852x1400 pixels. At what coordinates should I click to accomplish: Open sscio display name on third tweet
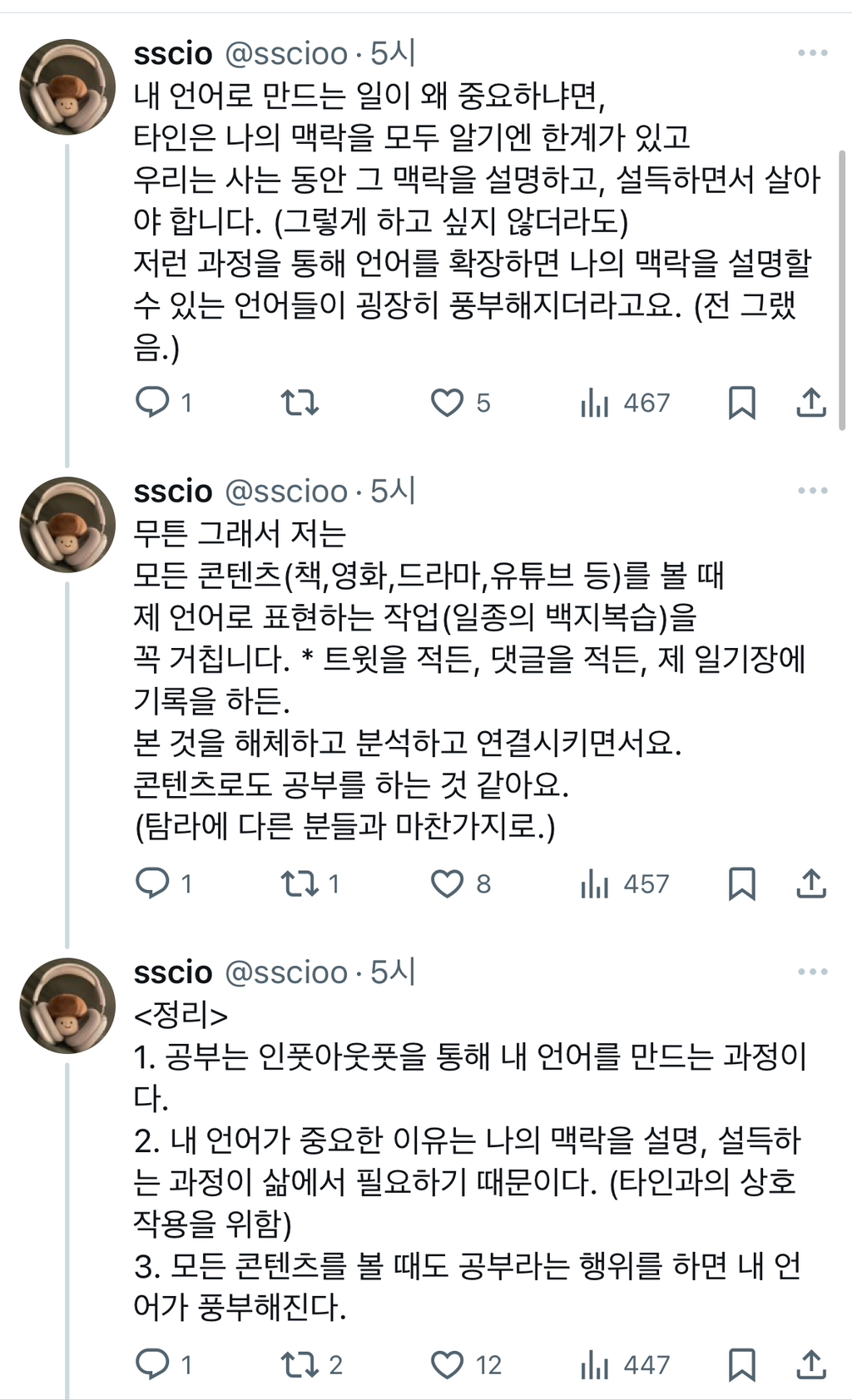click(173, 972)
